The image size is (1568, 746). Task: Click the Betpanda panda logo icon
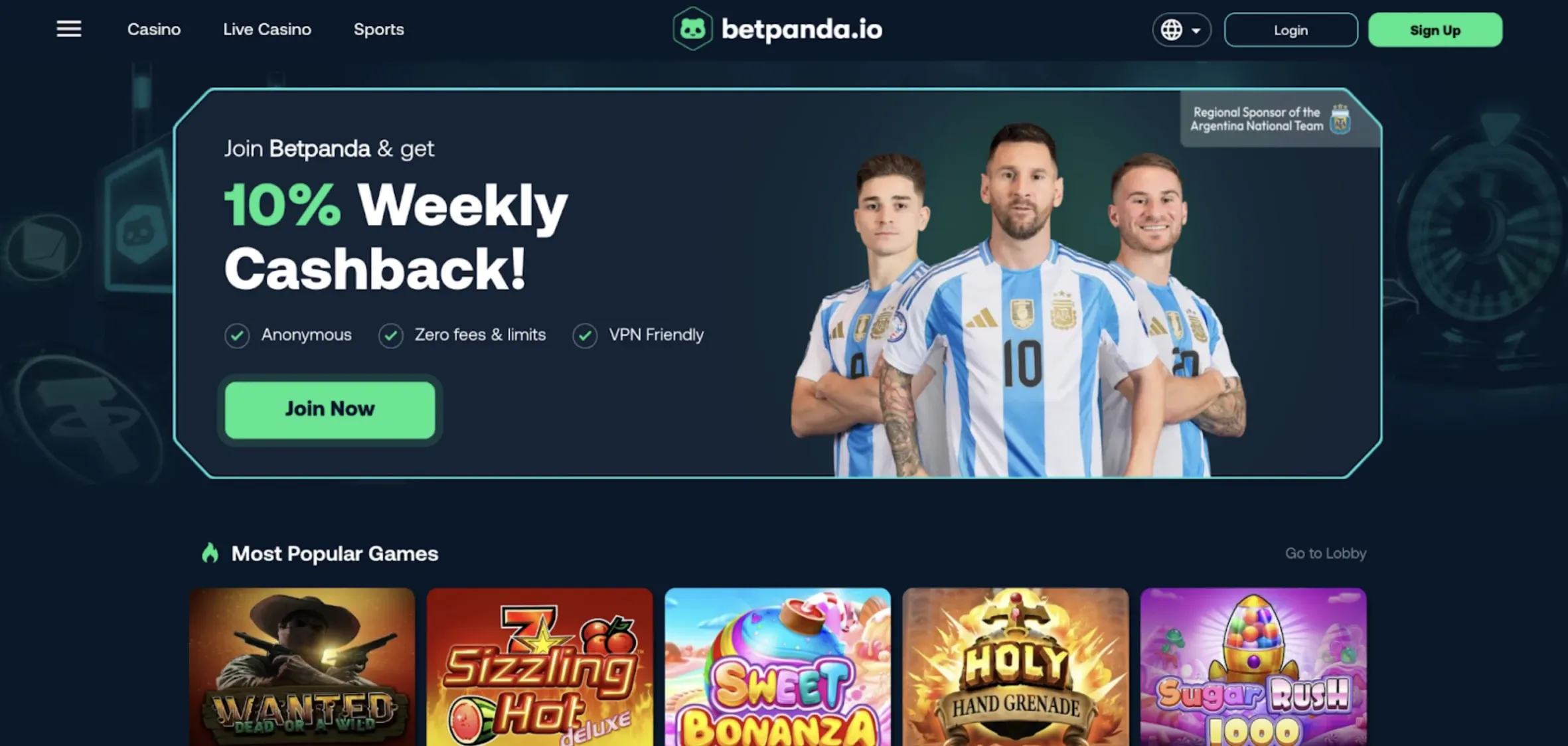click(x=692, y=29)
